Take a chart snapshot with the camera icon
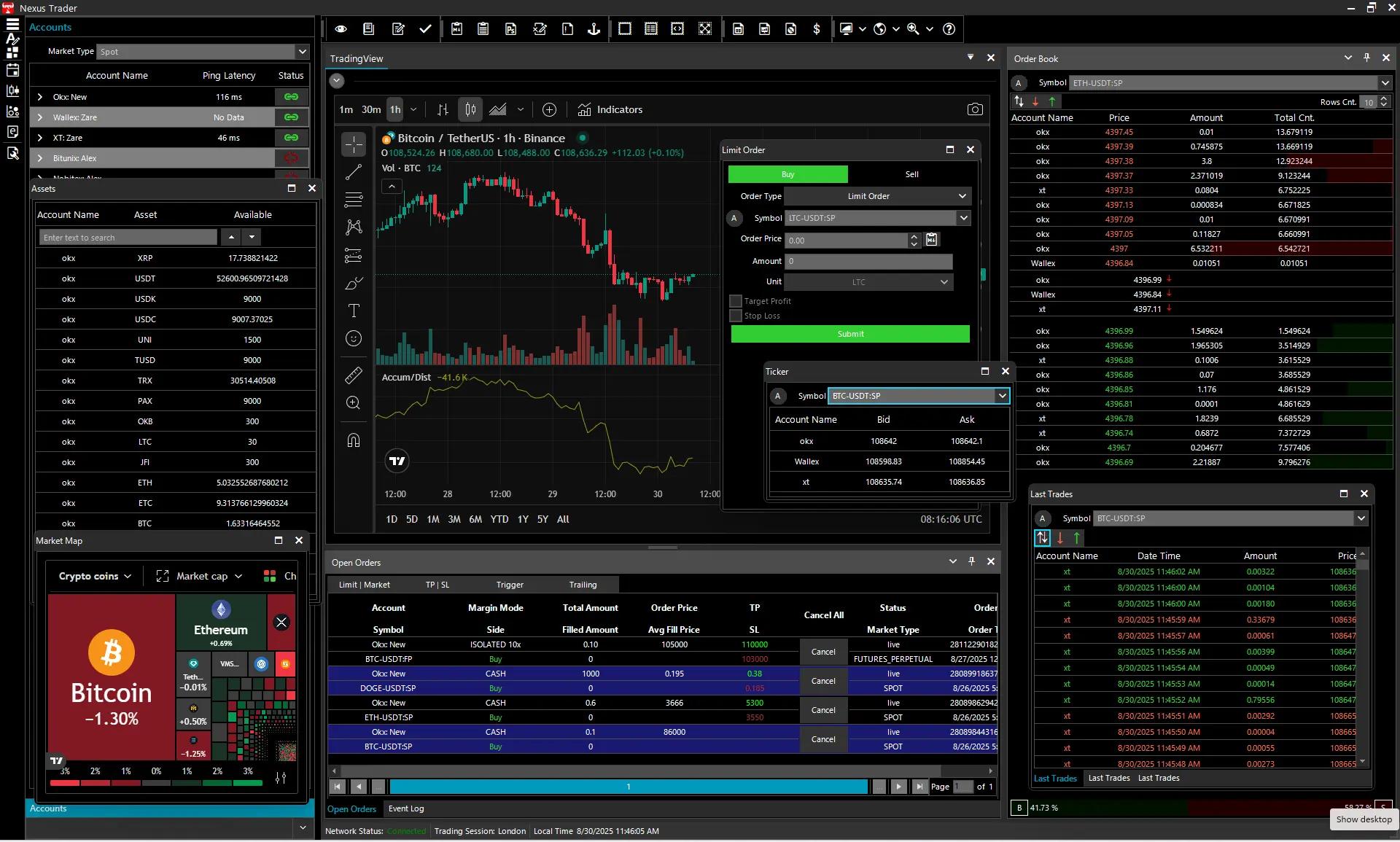This screenshot has height=842, width=1400. click(x=975, y=109)
